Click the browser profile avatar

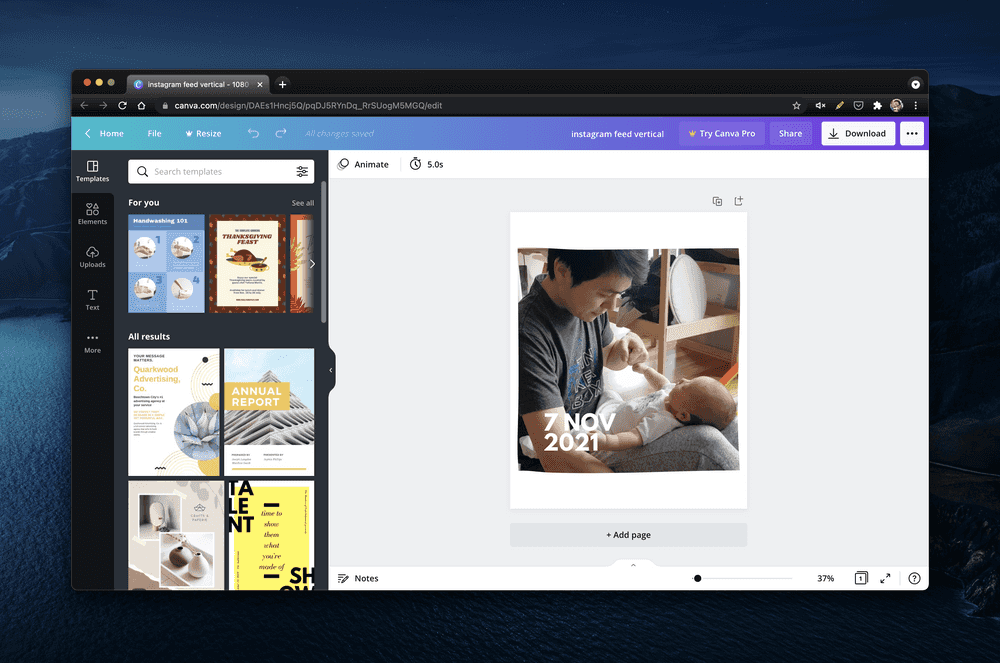pos(897,105)
